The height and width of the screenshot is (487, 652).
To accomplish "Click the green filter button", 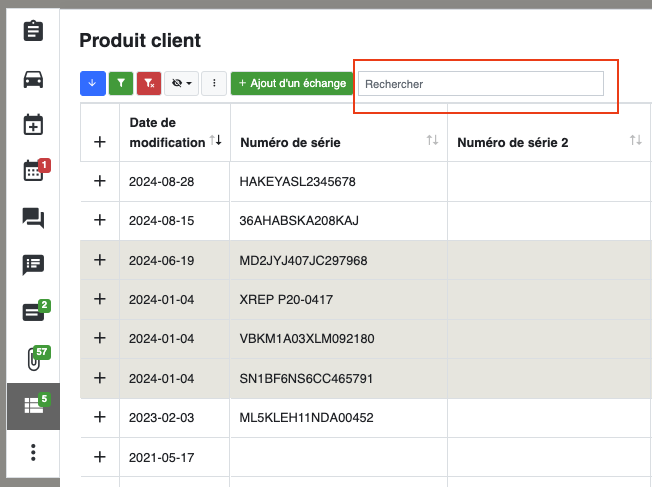I will click(x=120, y=84).
